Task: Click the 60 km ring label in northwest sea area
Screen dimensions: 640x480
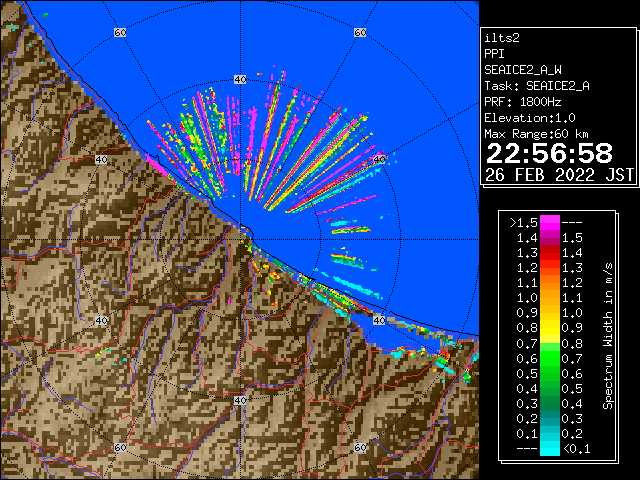Action: pyautogui.click(x=120, y=32)
